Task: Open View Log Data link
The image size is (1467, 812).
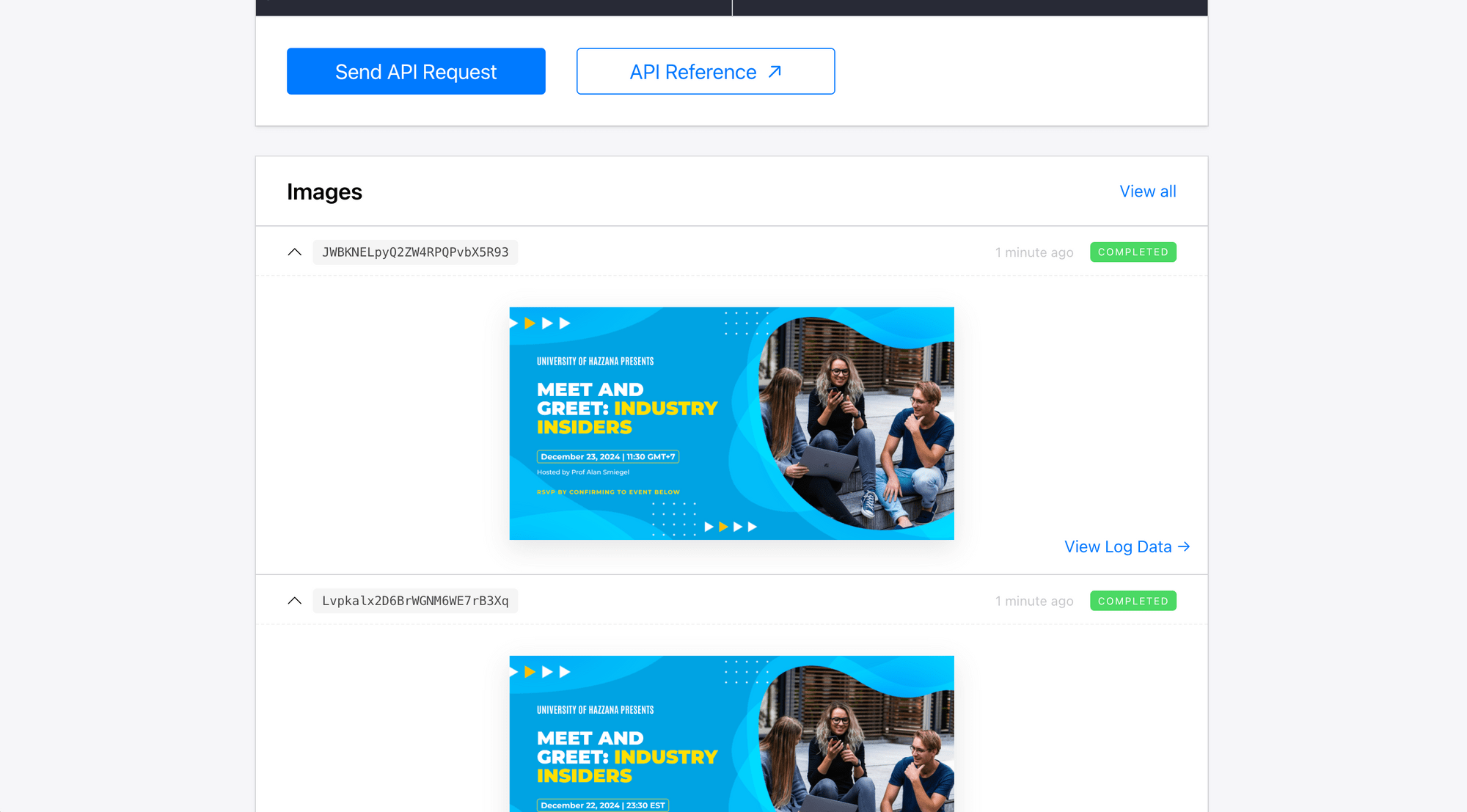Action: click(1117, 547)
